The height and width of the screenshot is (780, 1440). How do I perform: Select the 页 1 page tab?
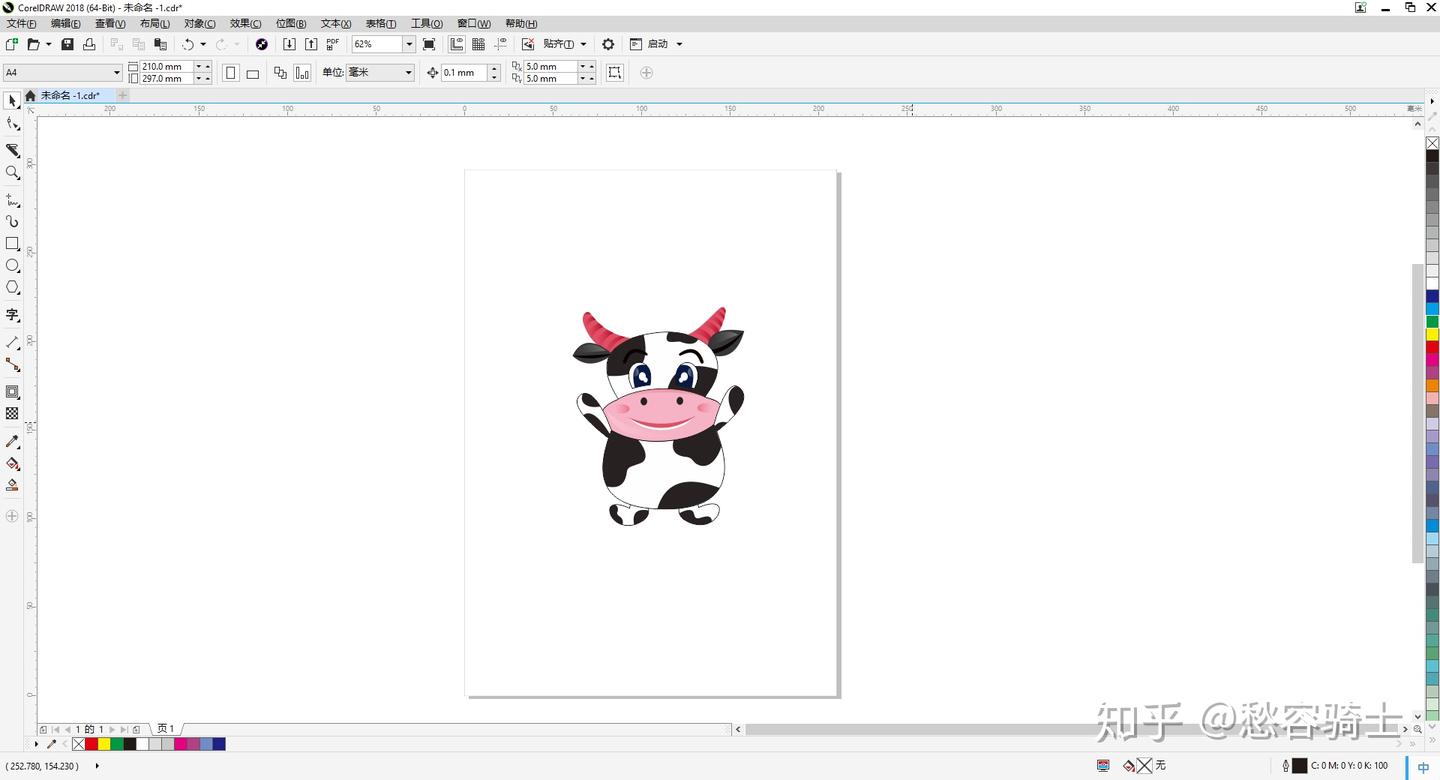pos(166,729)
